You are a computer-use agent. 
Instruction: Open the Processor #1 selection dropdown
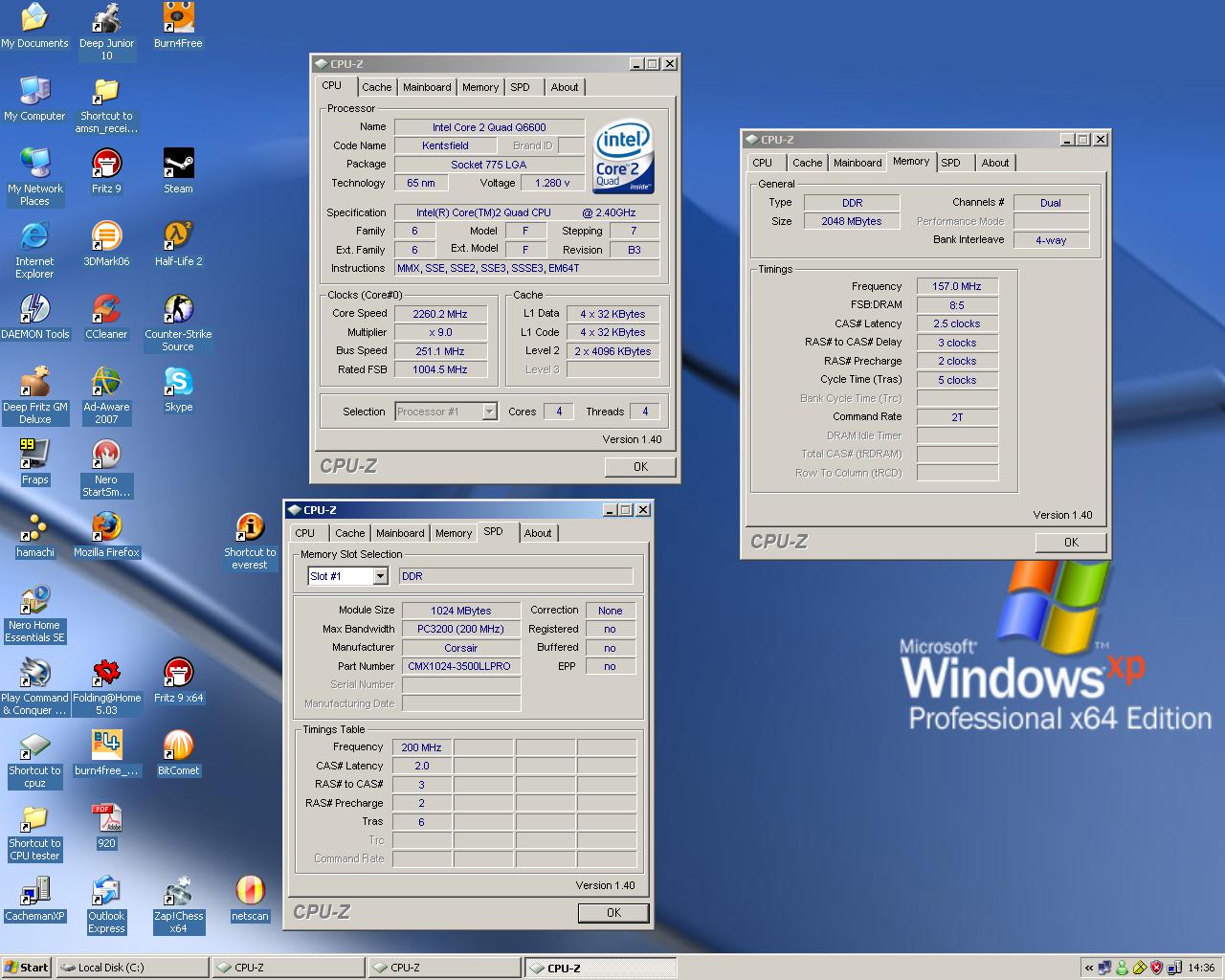coord(489,412)
